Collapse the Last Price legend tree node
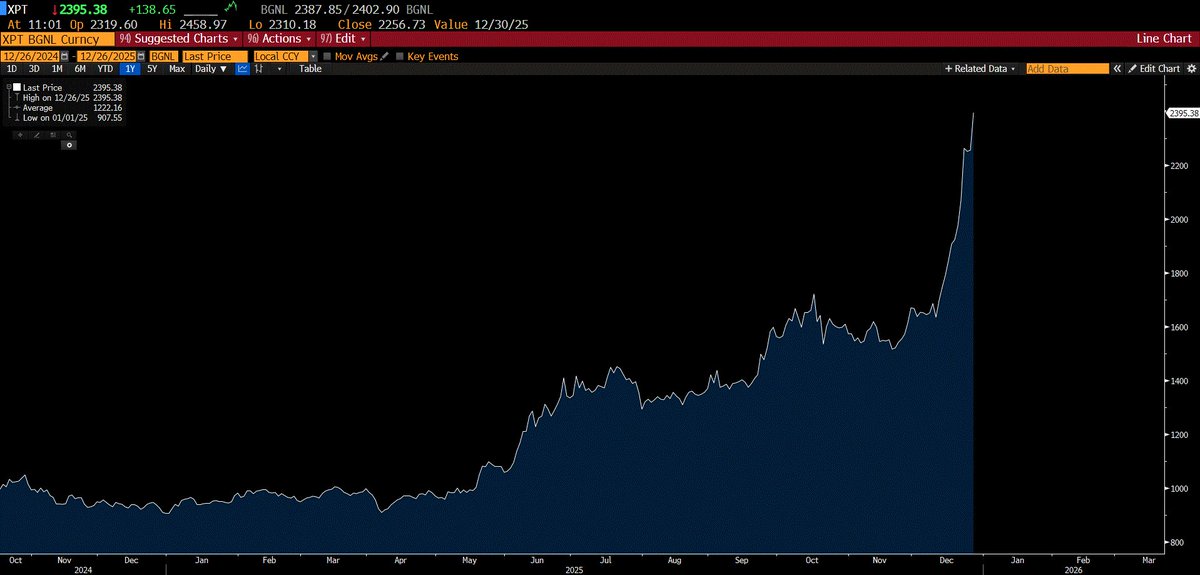Viewport: 1200px width, 575px height. coord(8,87)
